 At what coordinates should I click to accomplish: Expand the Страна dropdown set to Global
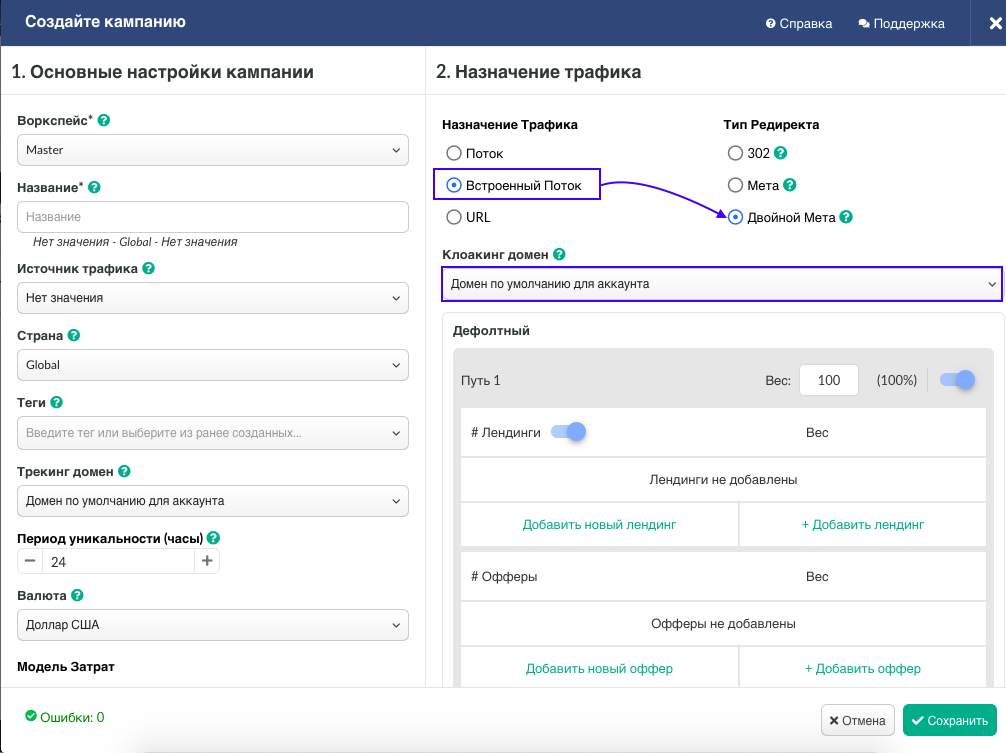point(213,365)
